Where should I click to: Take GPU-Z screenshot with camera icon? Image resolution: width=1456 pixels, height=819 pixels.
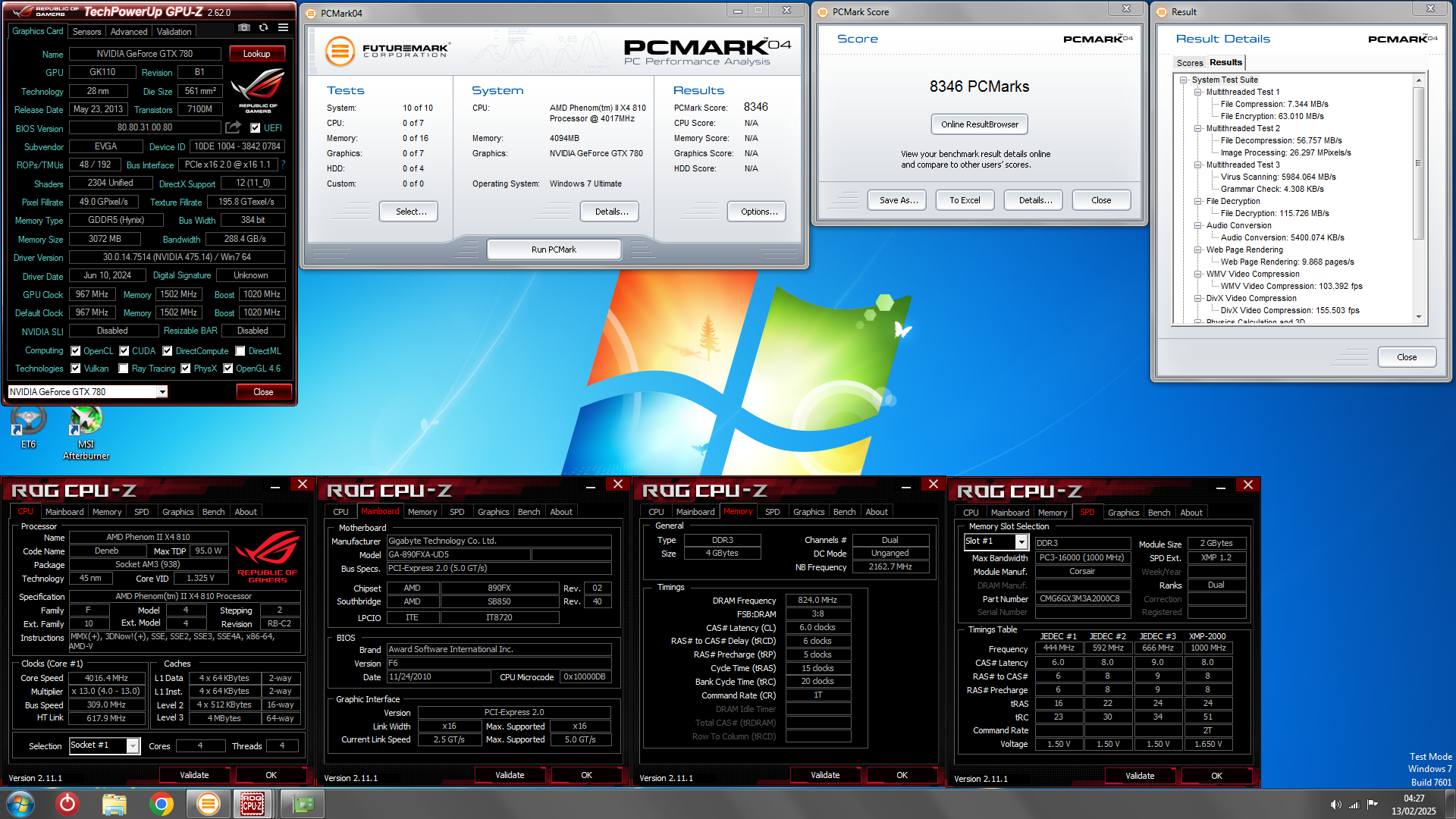point(244,27)
